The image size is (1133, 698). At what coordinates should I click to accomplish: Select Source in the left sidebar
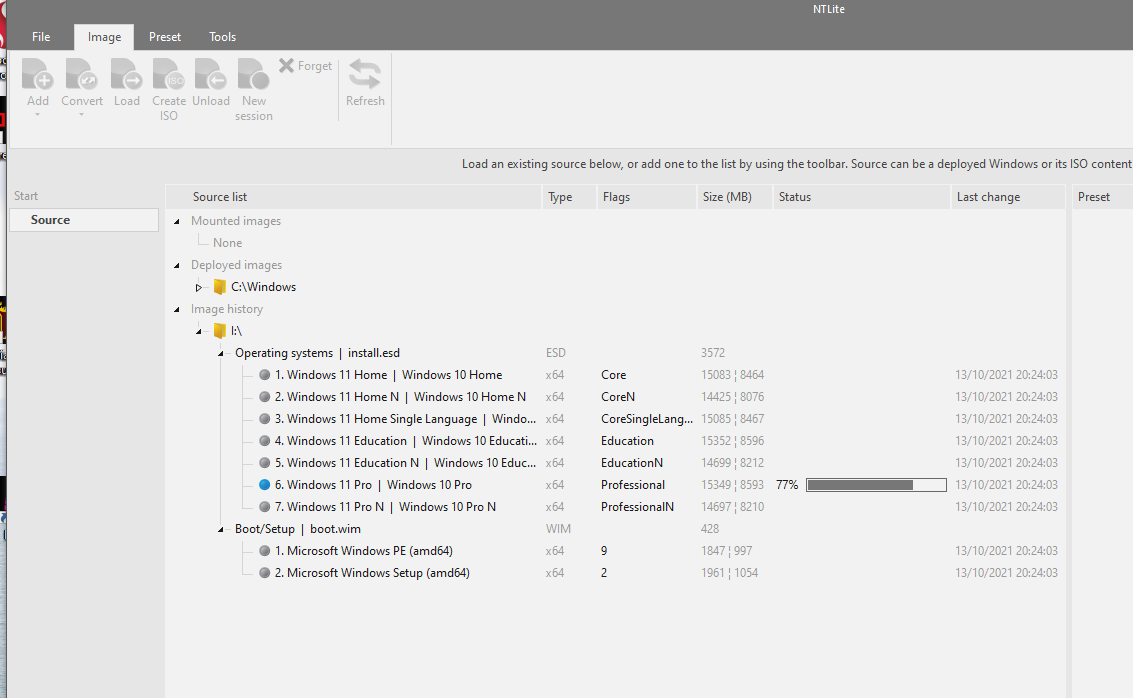coord(84,220)
